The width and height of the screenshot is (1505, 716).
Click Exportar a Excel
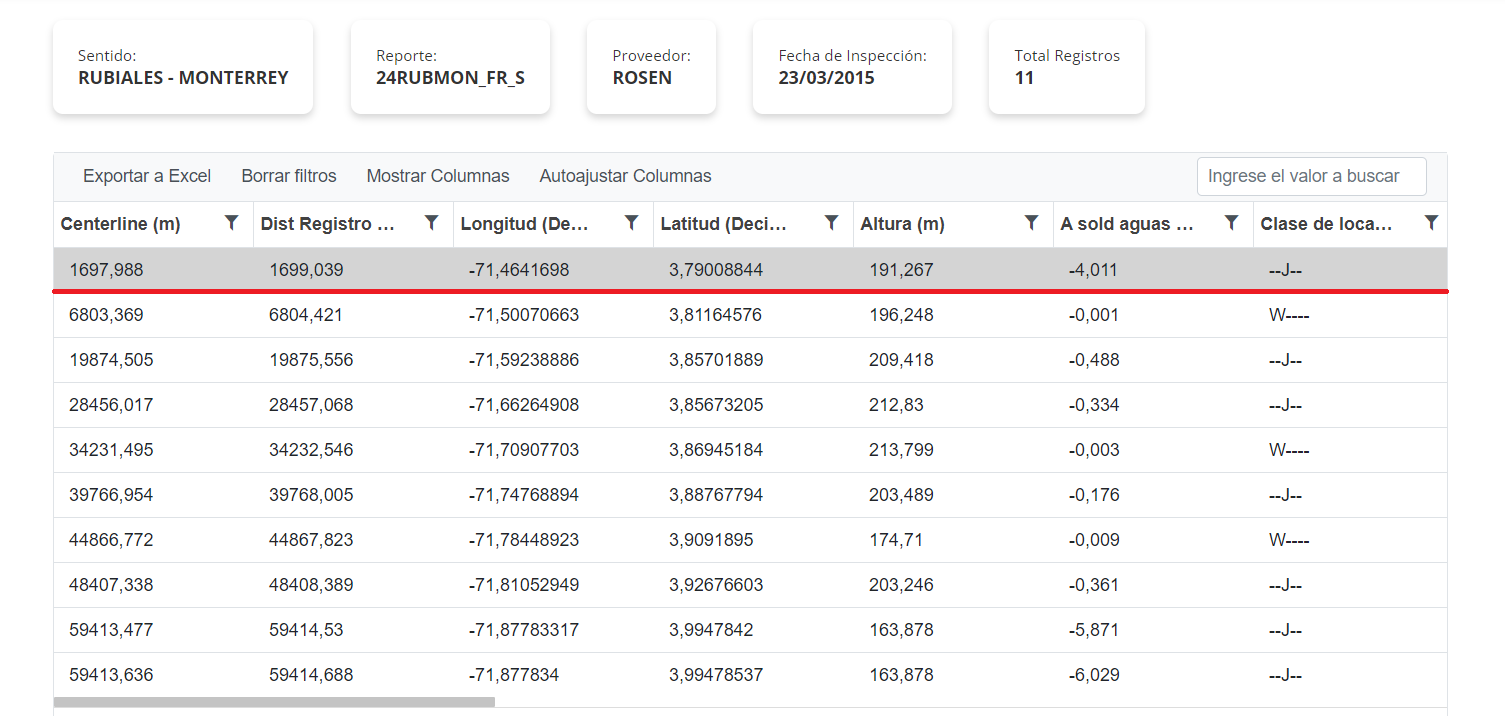tap(147, 176)
